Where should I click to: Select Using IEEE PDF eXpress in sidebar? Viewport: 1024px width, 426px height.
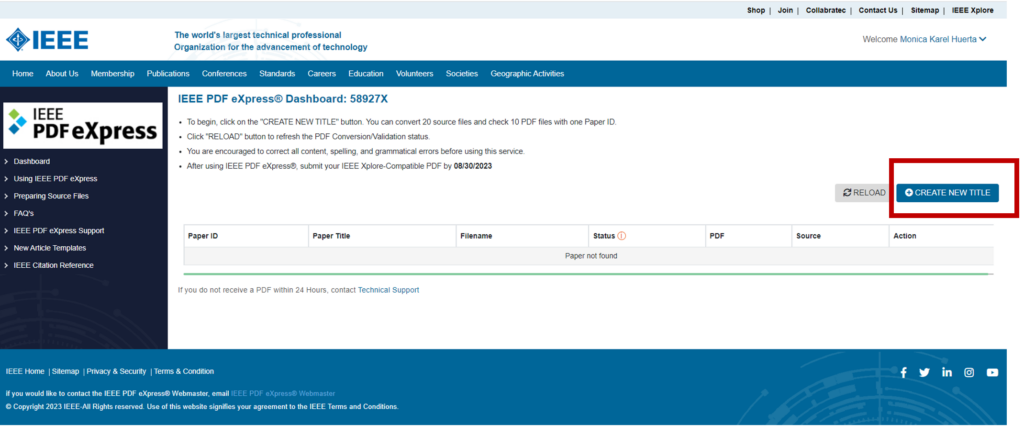coord(55,178)
